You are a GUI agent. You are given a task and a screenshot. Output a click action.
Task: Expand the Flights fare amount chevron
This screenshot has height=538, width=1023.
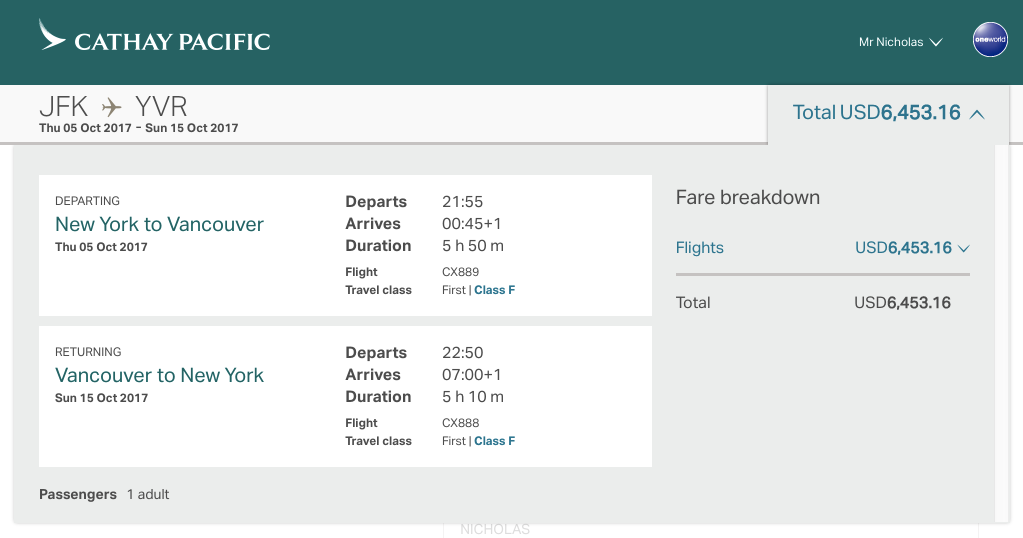(964, 248)
